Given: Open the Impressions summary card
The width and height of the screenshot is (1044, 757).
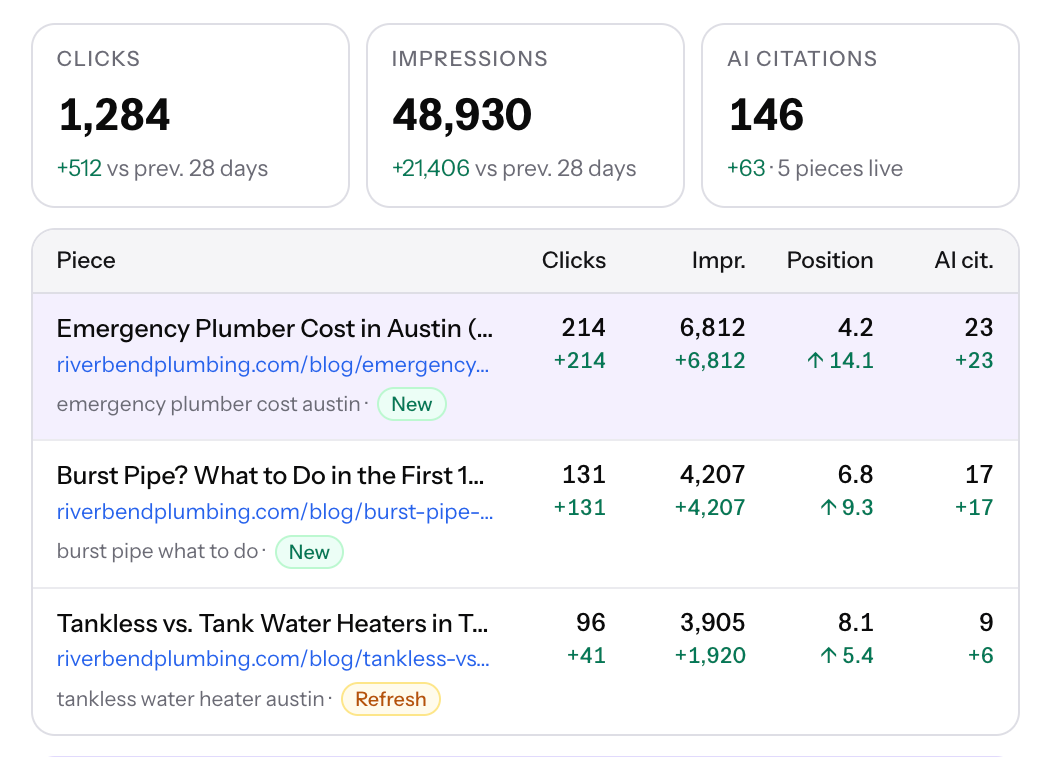Looking at the screenshot, I should [x=525, y=116].
